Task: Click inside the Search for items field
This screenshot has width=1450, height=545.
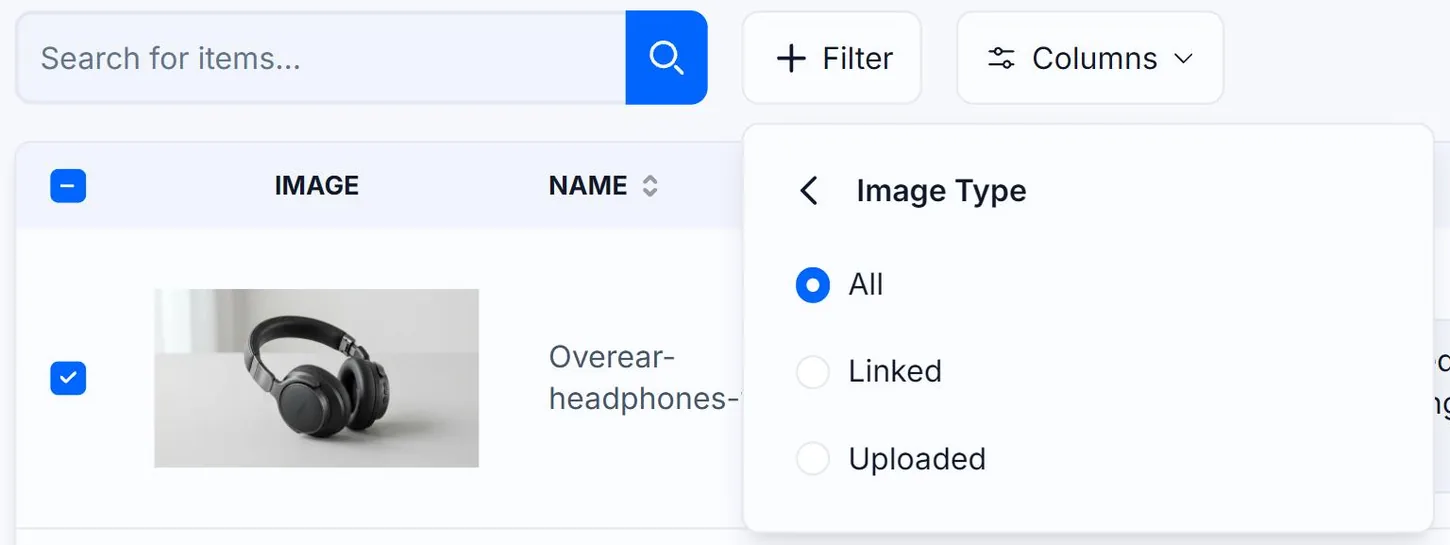Action: click(x=322, y=58)
